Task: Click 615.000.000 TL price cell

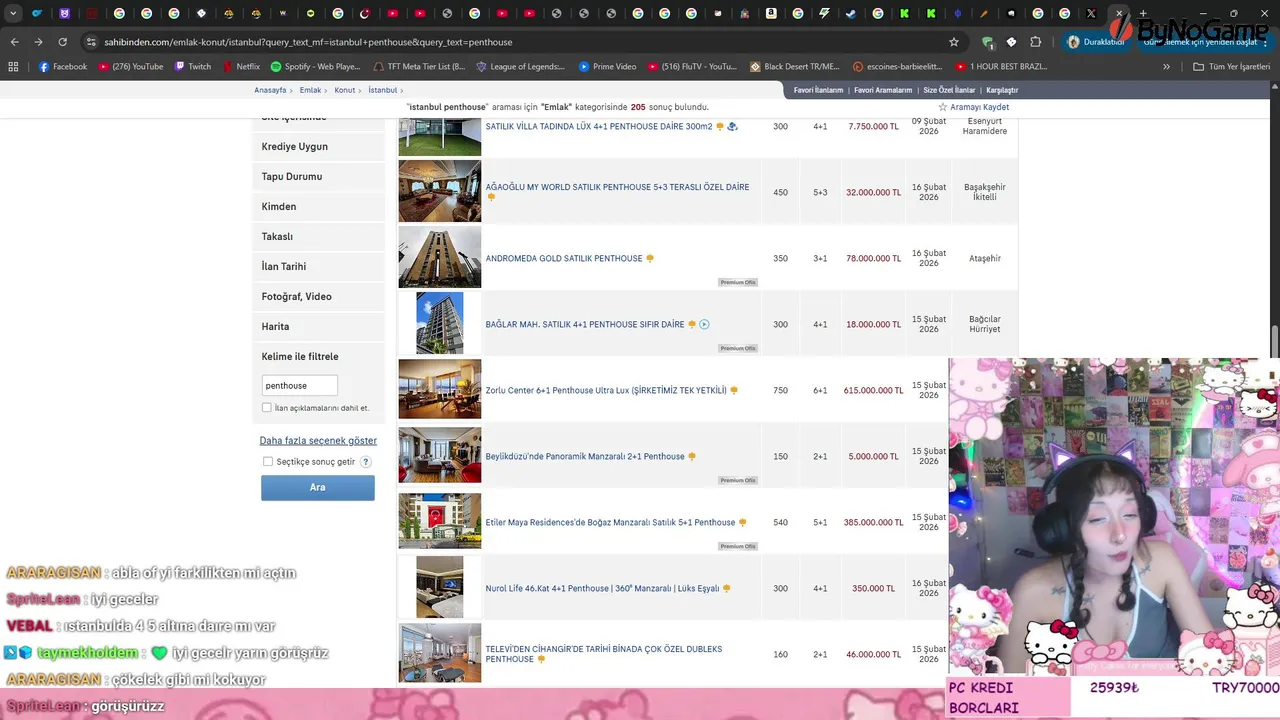Action: click(x=873, y=390)
